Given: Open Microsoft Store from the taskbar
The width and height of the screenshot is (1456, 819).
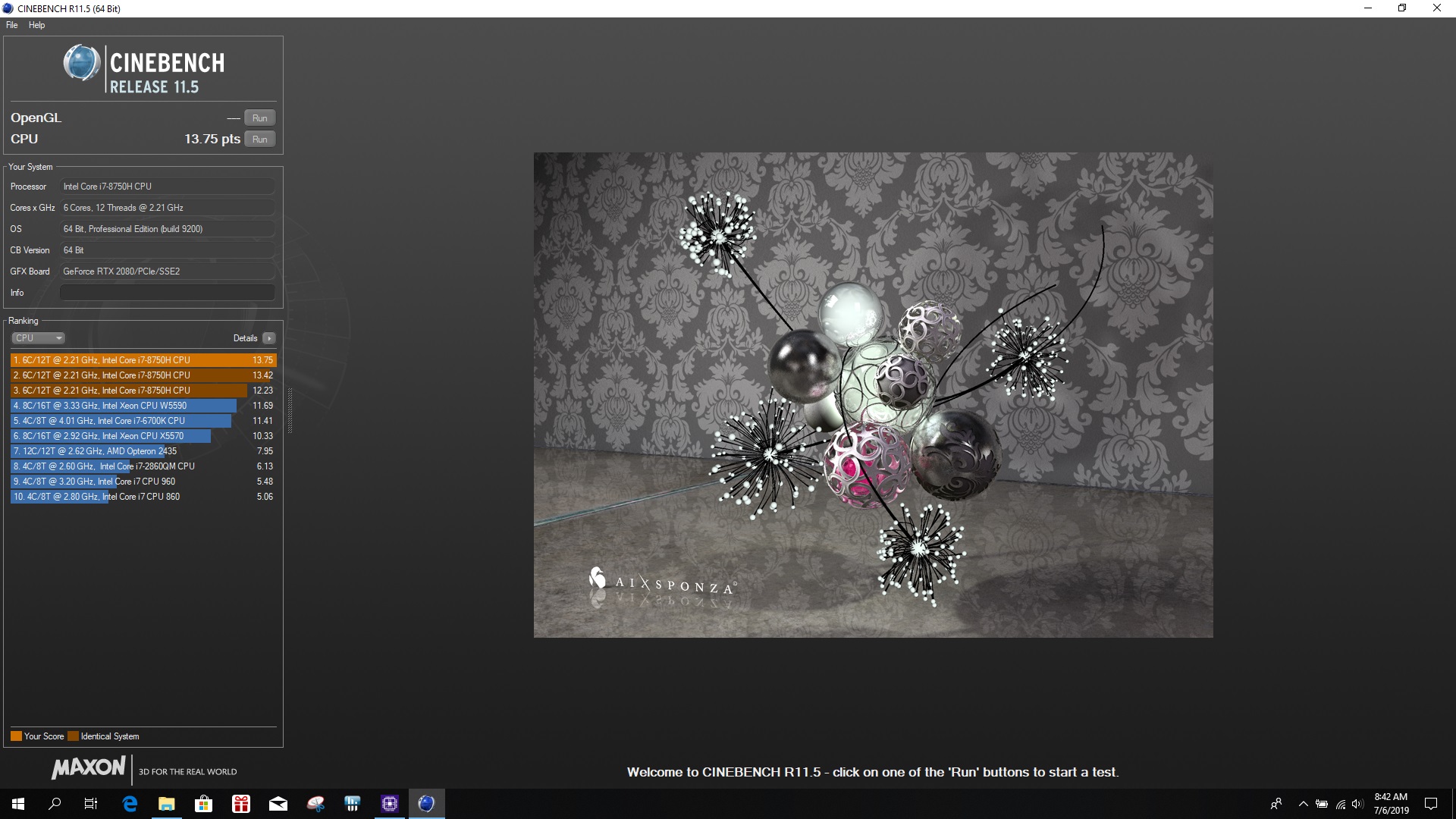Looking at the screenshot, I should (203, 804).
